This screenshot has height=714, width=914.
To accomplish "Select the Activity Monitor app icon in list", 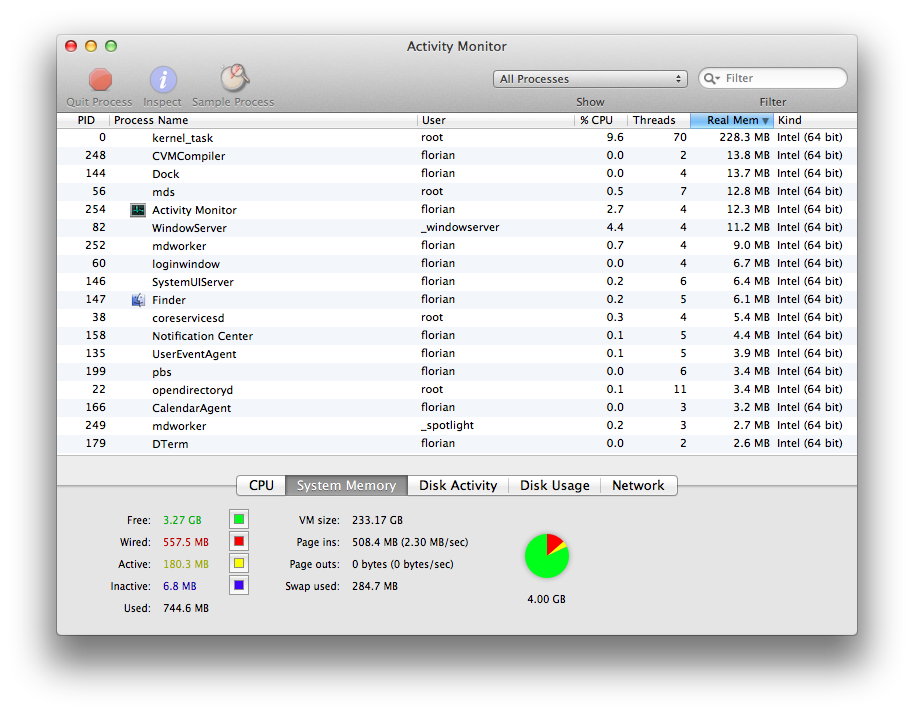I will (x=138, y=210).
